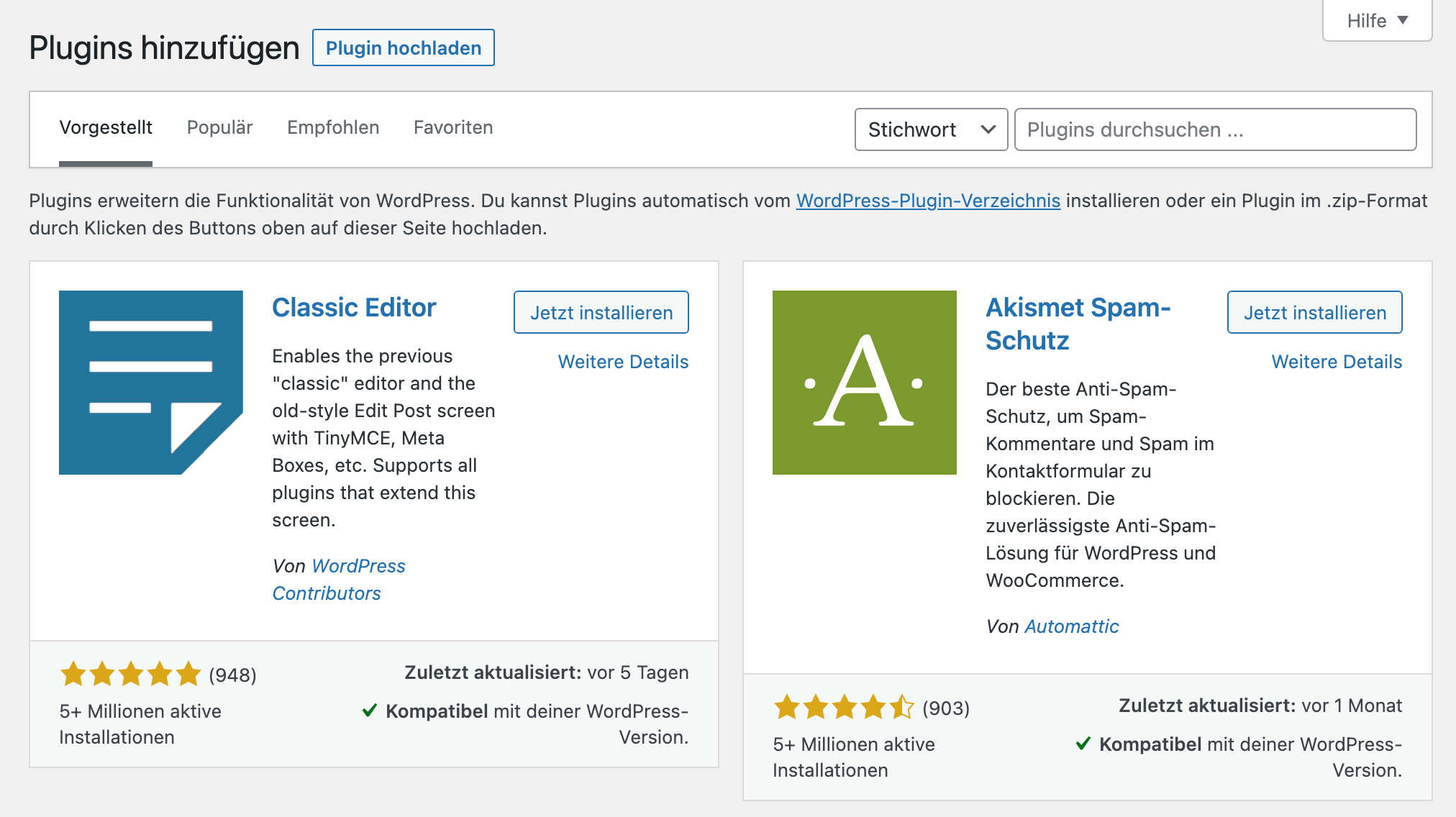Click the Akismet green A logo
The image size is (1456, 817).
865,383
